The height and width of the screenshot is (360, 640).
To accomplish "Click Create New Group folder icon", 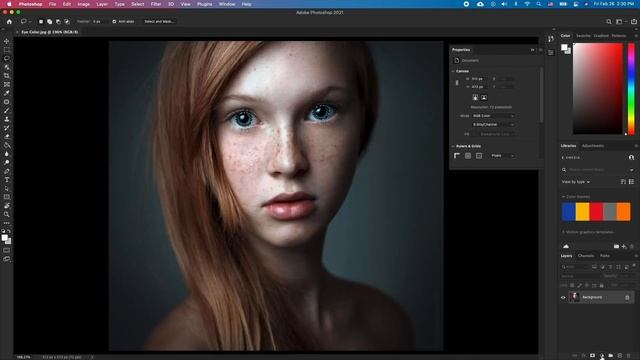I will pyautogui.click(x=611, y=356).
